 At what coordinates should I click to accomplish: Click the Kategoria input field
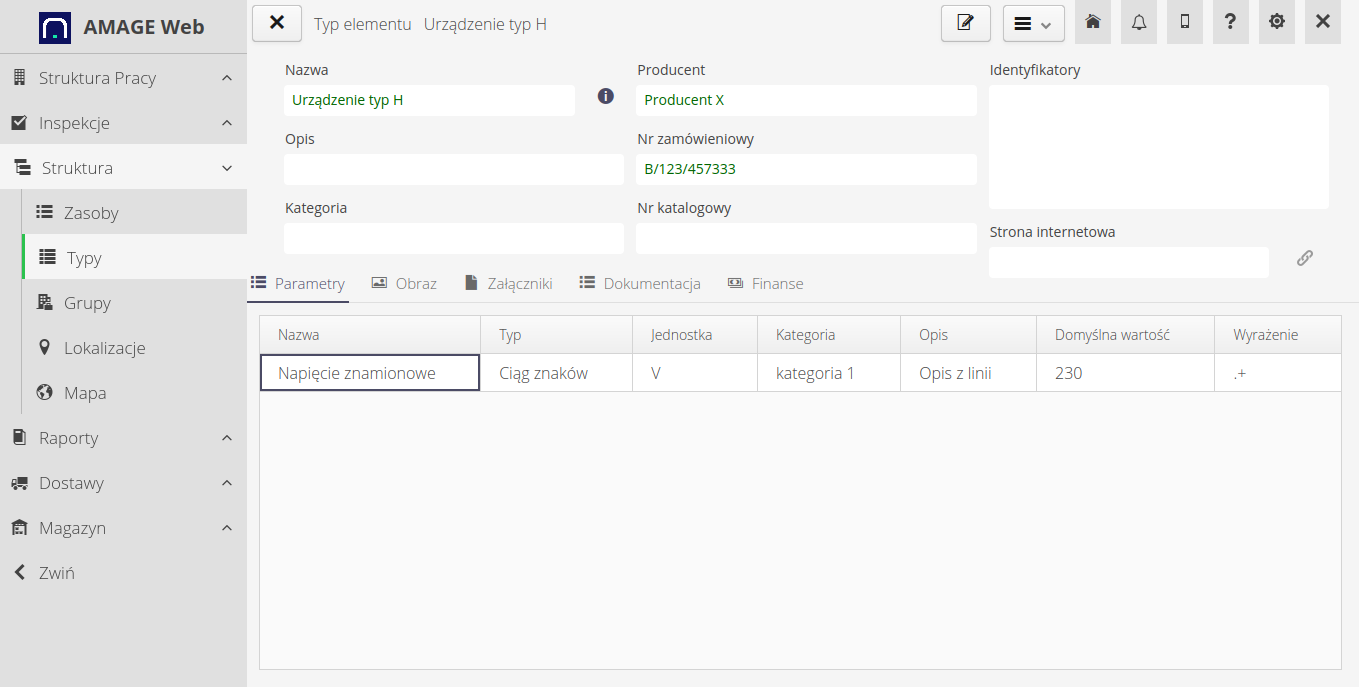click(454, 238)
